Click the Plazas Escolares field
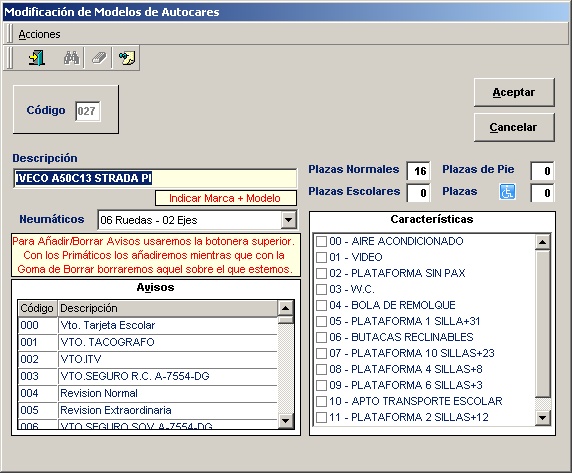The width and height of the screenshot is (572, 473). click(418, 193)
